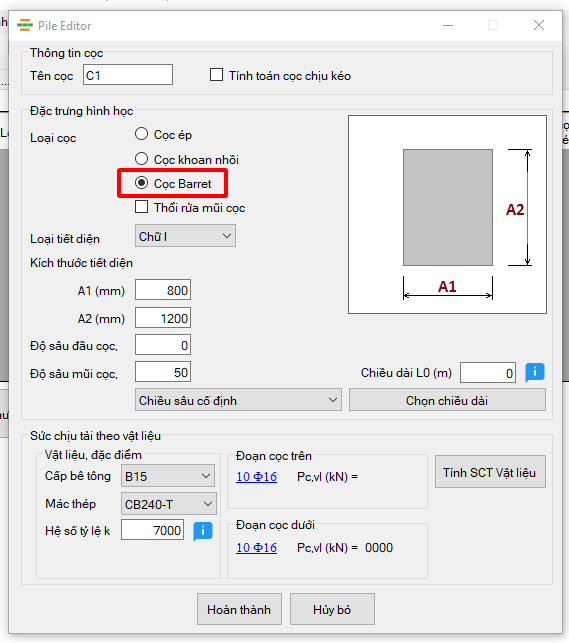Close the Pile Editor dialog
Image resolution: width=569 pixels, height=643 pixels.
click(539, 25)
